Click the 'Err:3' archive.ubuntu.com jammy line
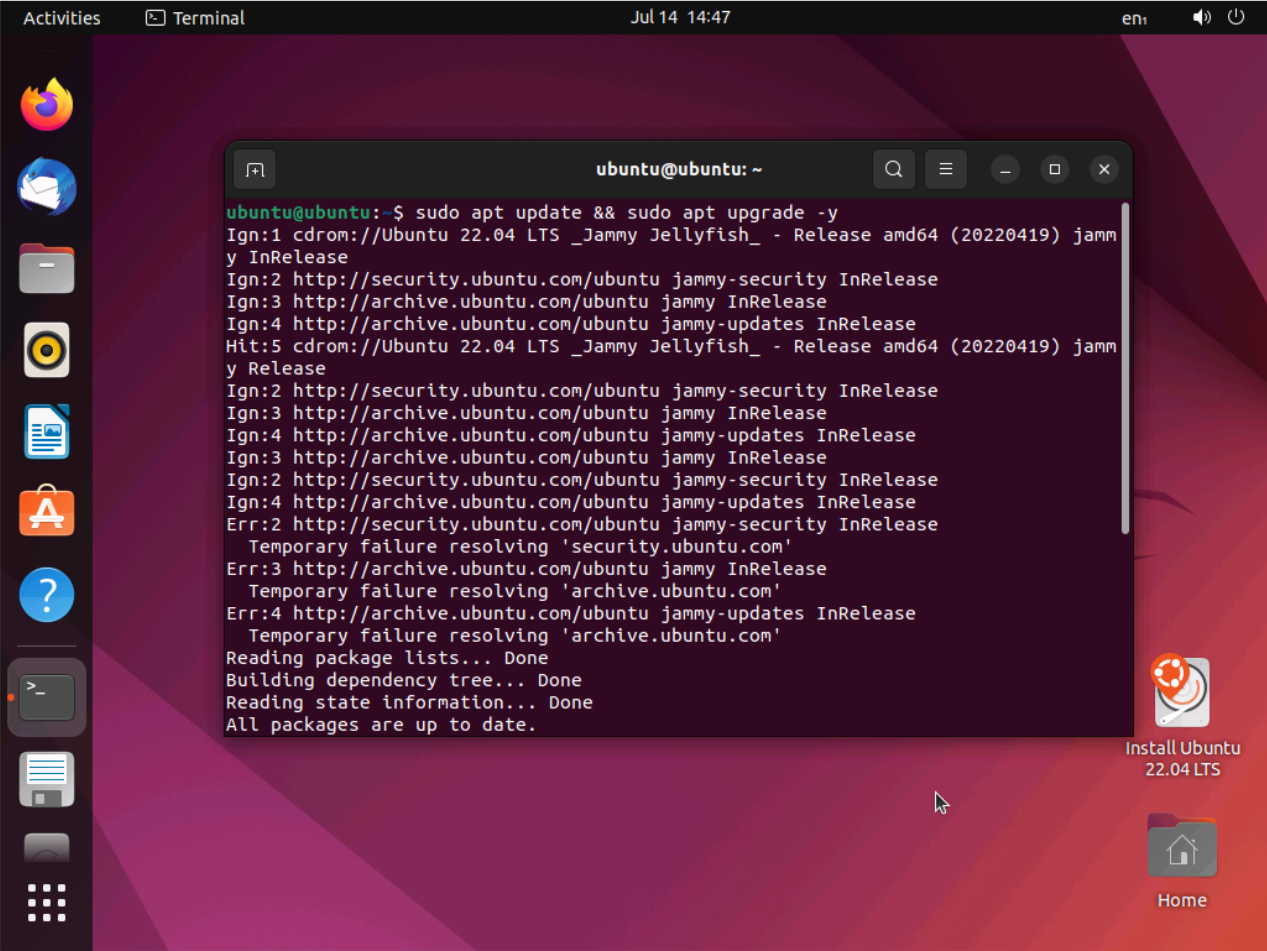Viewport: 1267px width, 951px height. (x=526, y=569)
